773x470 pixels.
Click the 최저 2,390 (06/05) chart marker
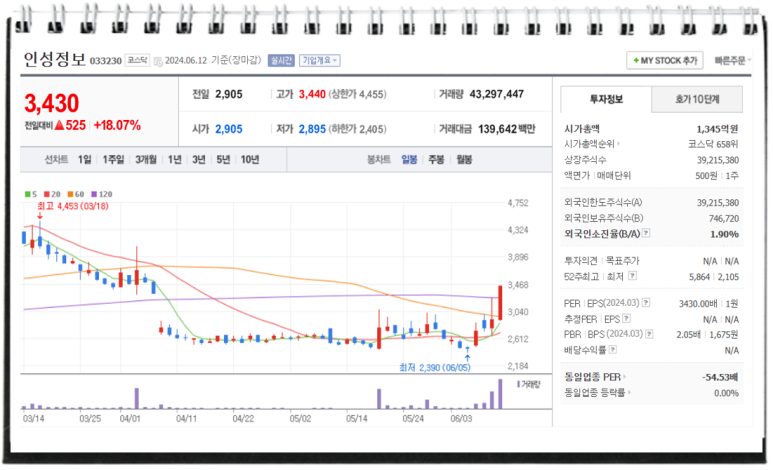[x=435, y=367]
